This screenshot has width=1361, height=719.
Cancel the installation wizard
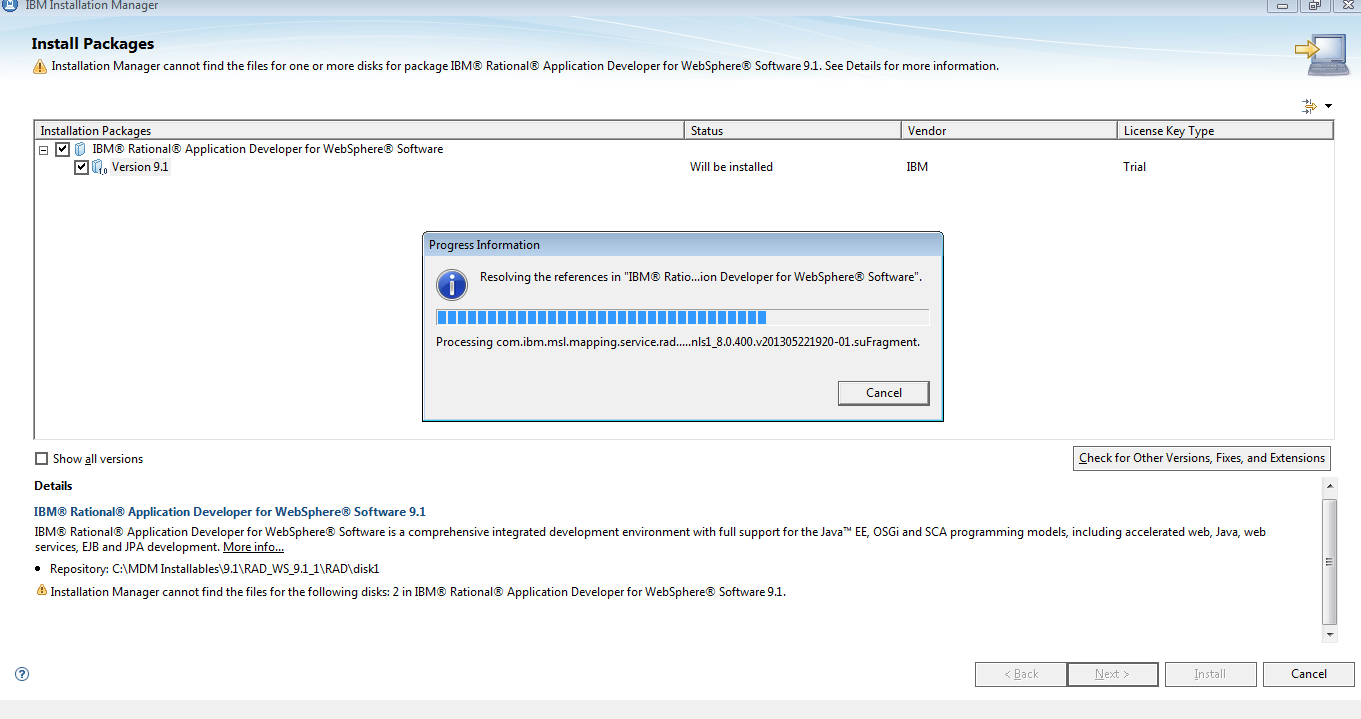click(x=1309, y=674)
